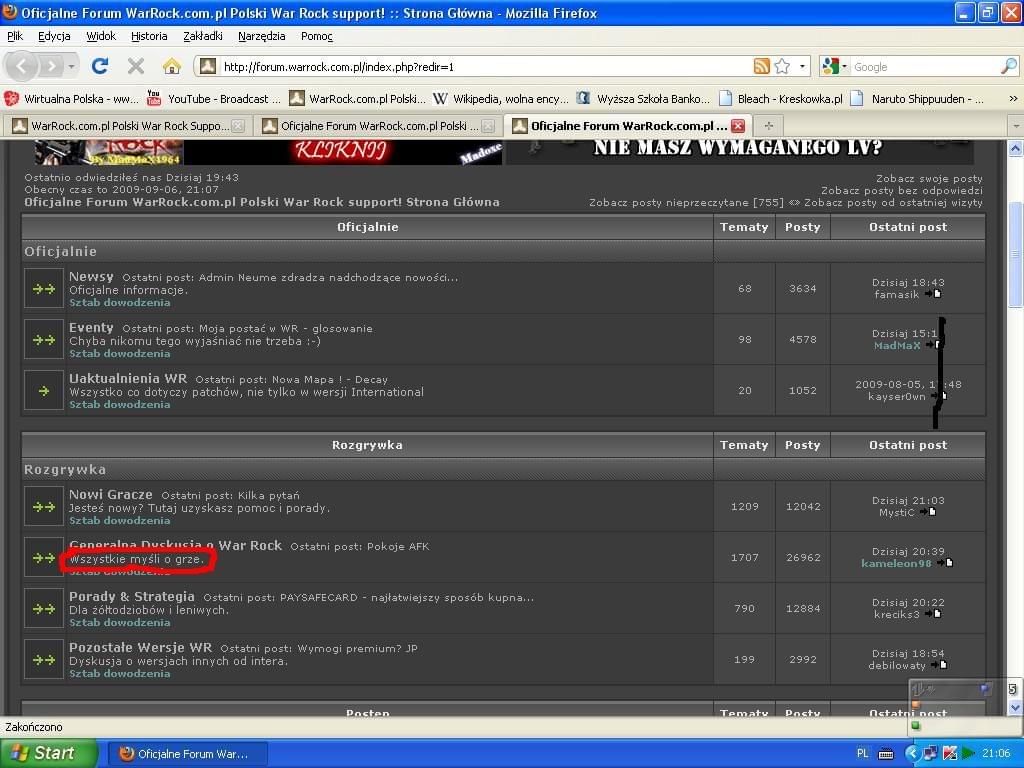The image size is (1024, 768).
Task: Open the Narzędzia menu
Action: click(261, 37)
